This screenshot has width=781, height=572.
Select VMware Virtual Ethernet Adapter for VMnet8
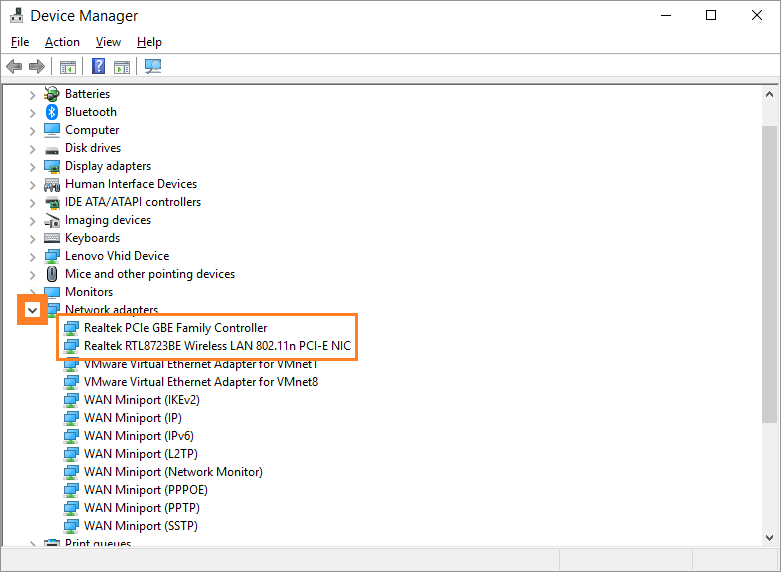(x=201, y=382)
